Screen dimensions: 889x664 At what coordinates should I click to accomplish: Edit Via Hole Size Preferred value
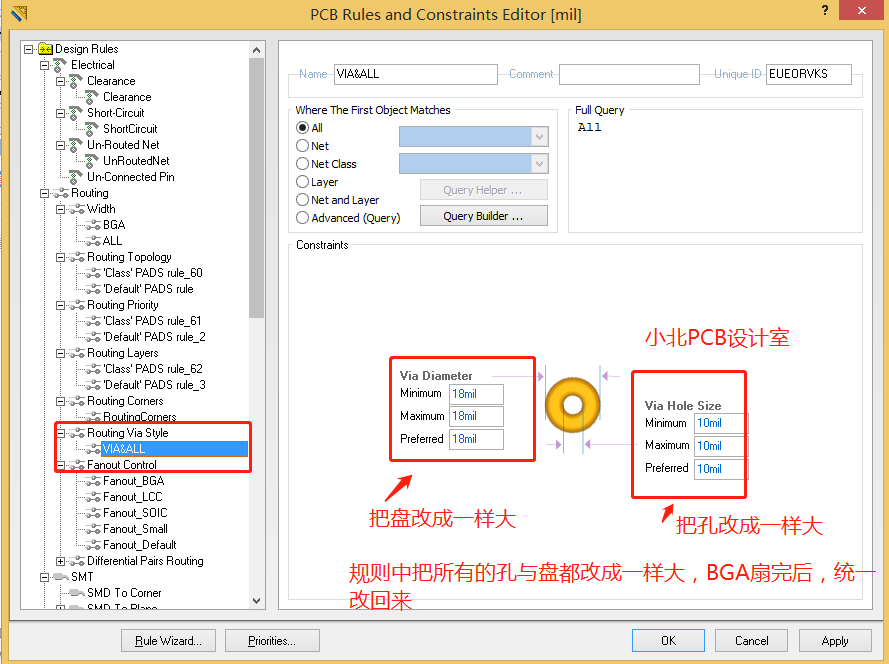click(x=721, y=469)
